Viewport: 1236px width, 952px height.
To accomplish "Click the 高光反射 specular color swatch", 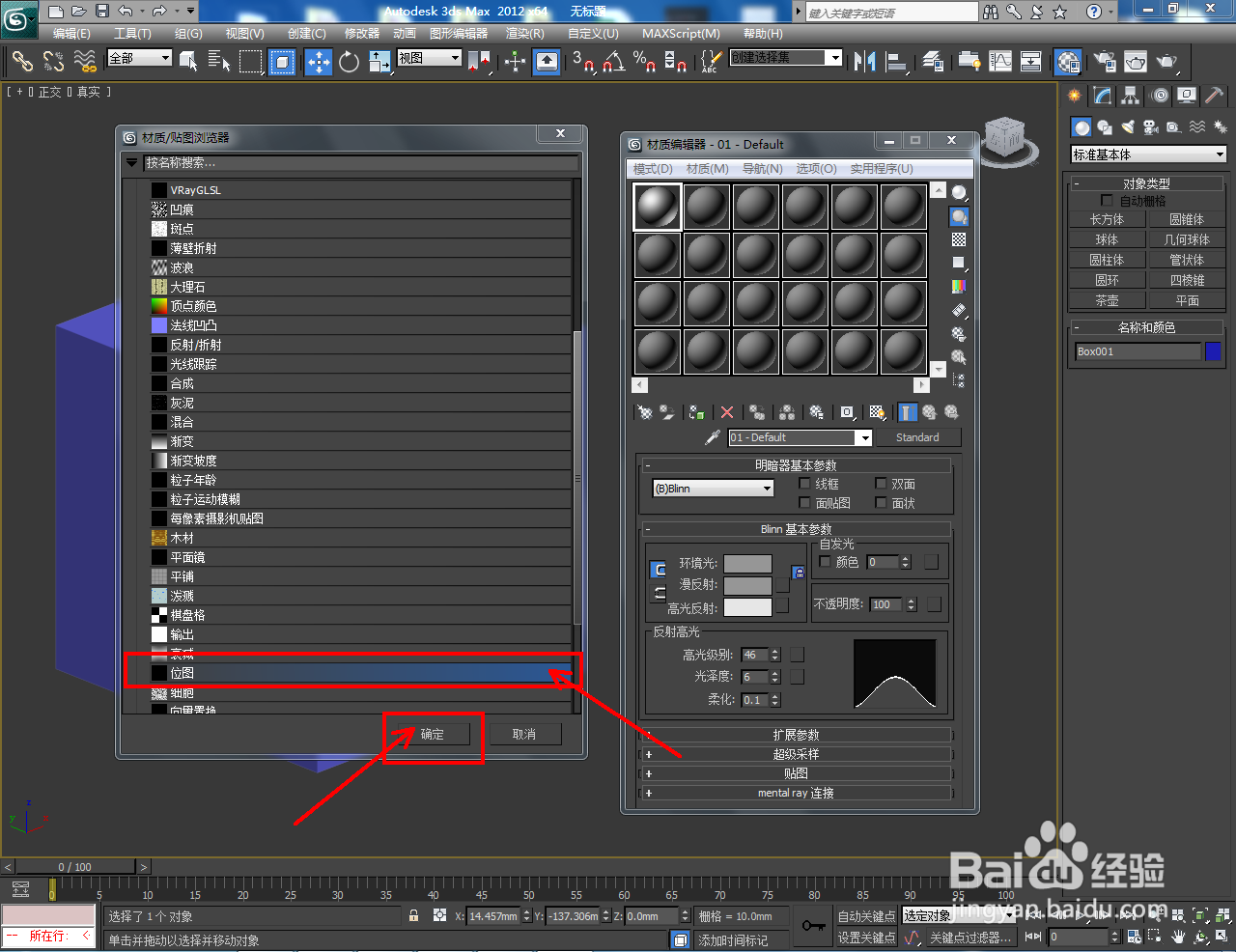I will (747, 607).
